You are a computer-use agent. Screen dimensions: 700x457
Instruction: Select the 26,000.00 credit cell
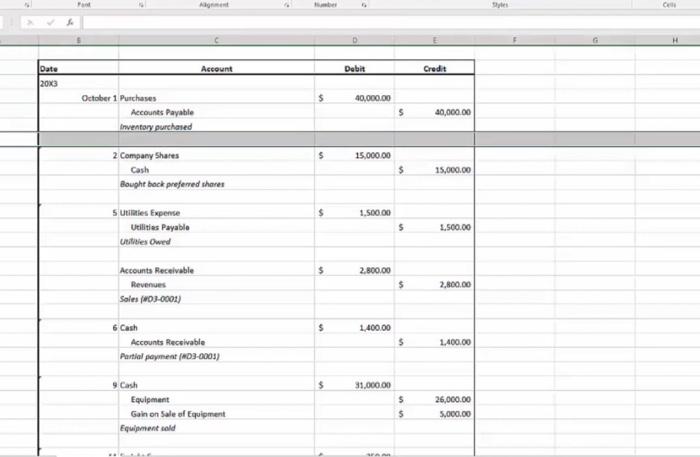(x=434, y=399)
